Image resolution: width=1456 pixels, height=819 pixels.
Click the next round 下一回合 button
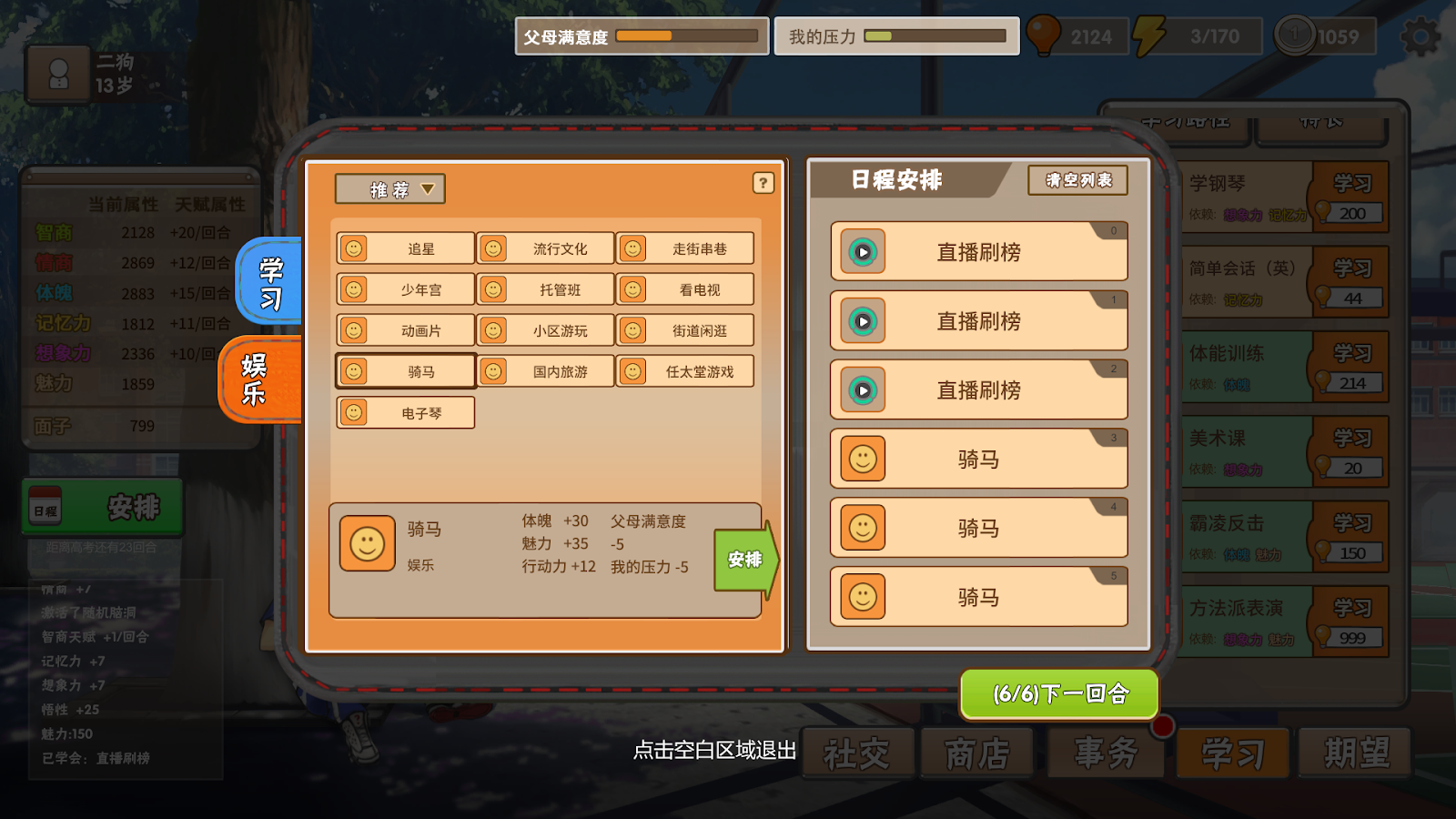pyautogui.click(x=1059, y=694)
